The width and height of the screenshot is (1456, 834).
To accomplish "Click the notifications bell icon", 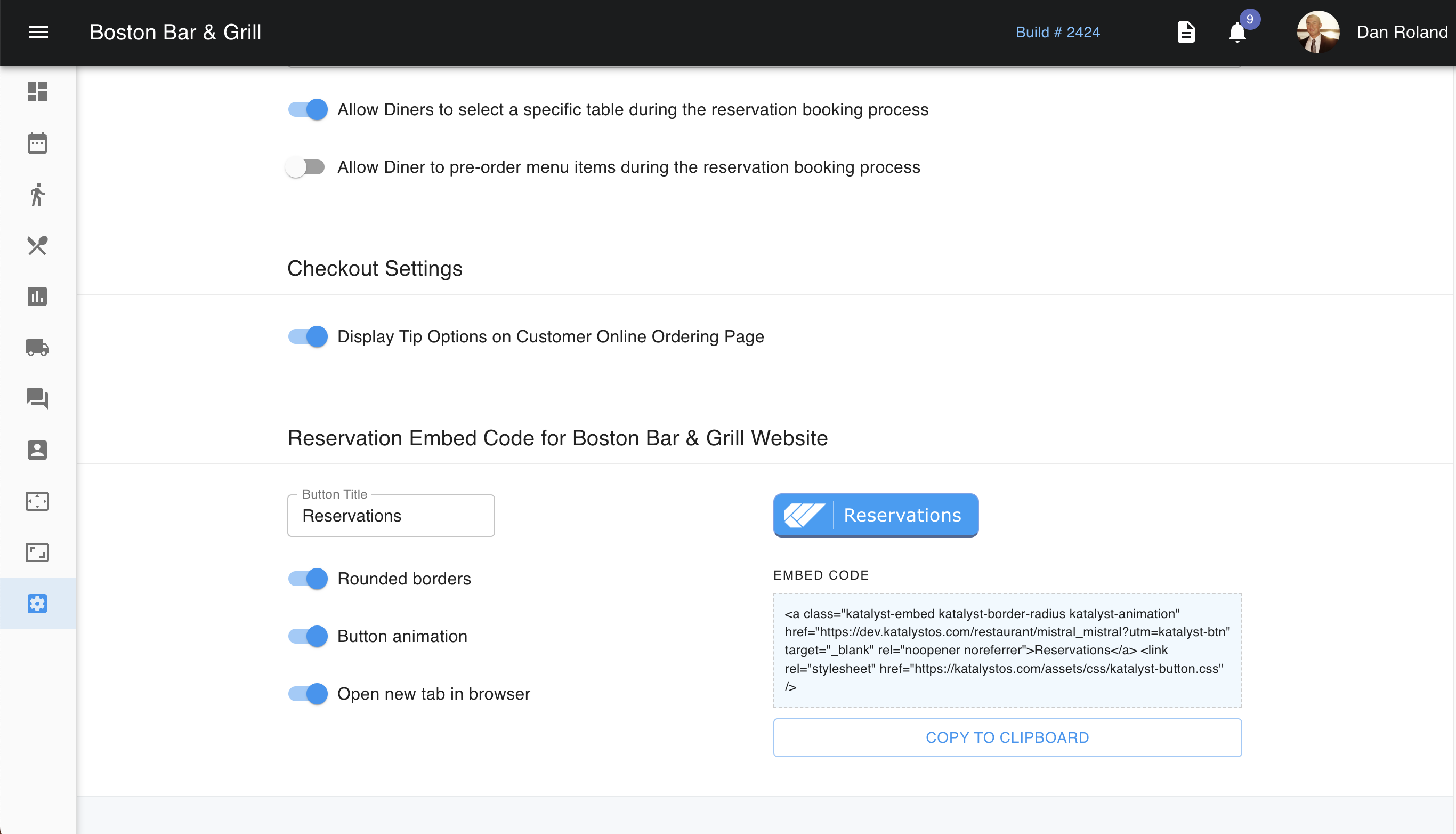I will tap(1237, 32).
